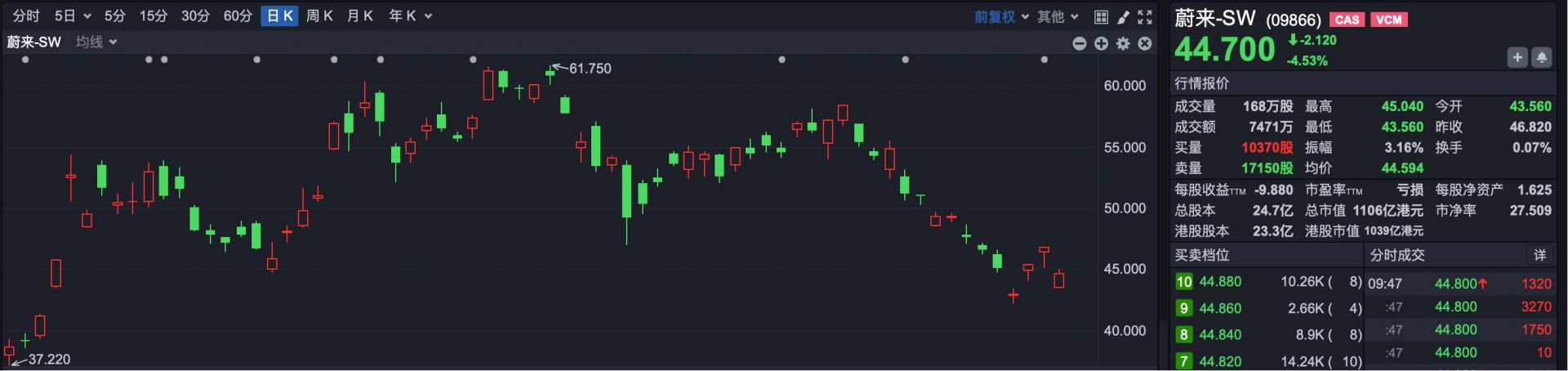Viewport: 1568px width, 371px height.
Task: Expand the 前复权 adjustment dropdown
Action: coord(1001,16)
